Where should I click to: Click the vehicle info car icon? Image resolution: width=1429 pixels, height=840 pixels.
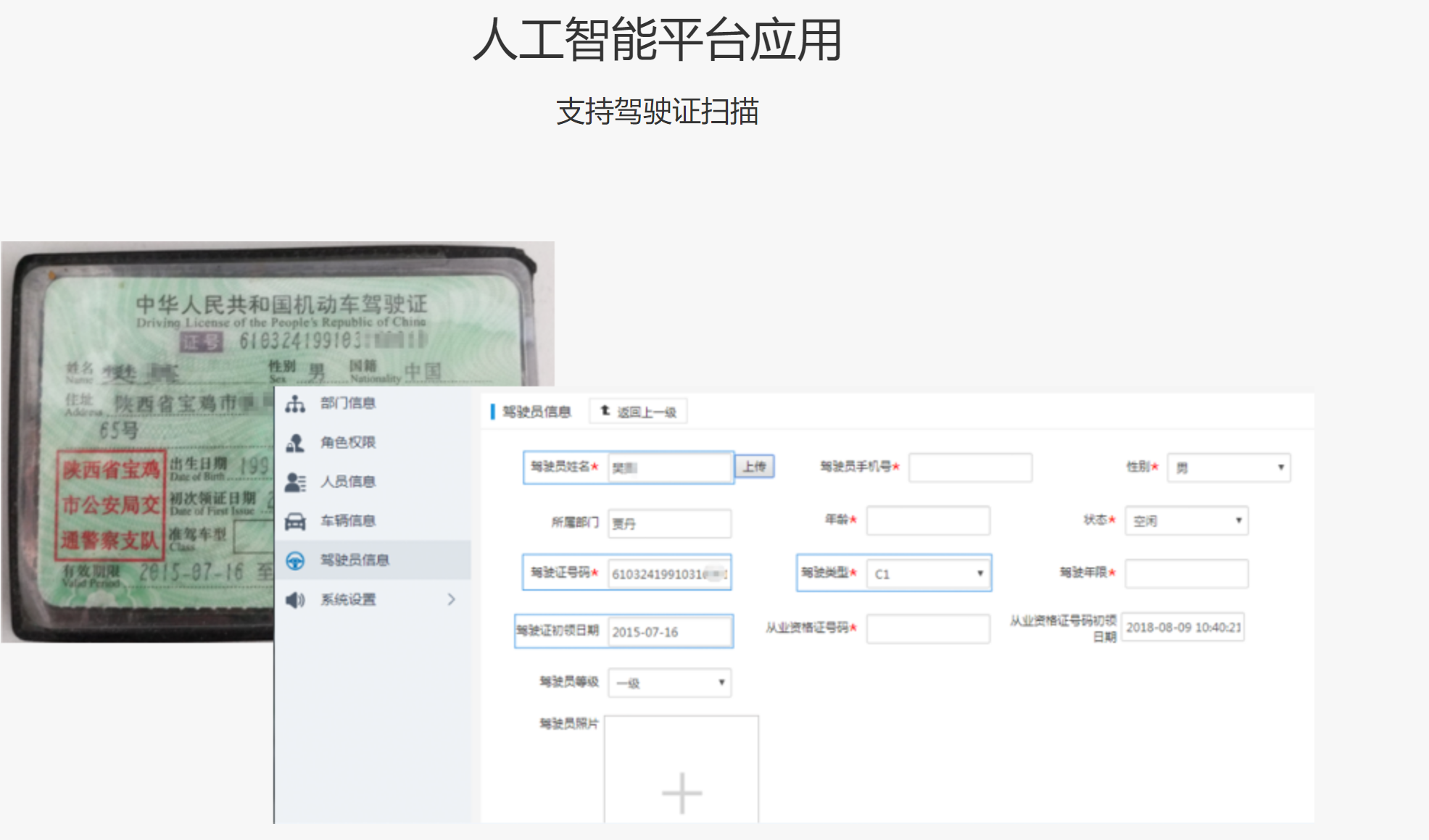pos(295,521)
